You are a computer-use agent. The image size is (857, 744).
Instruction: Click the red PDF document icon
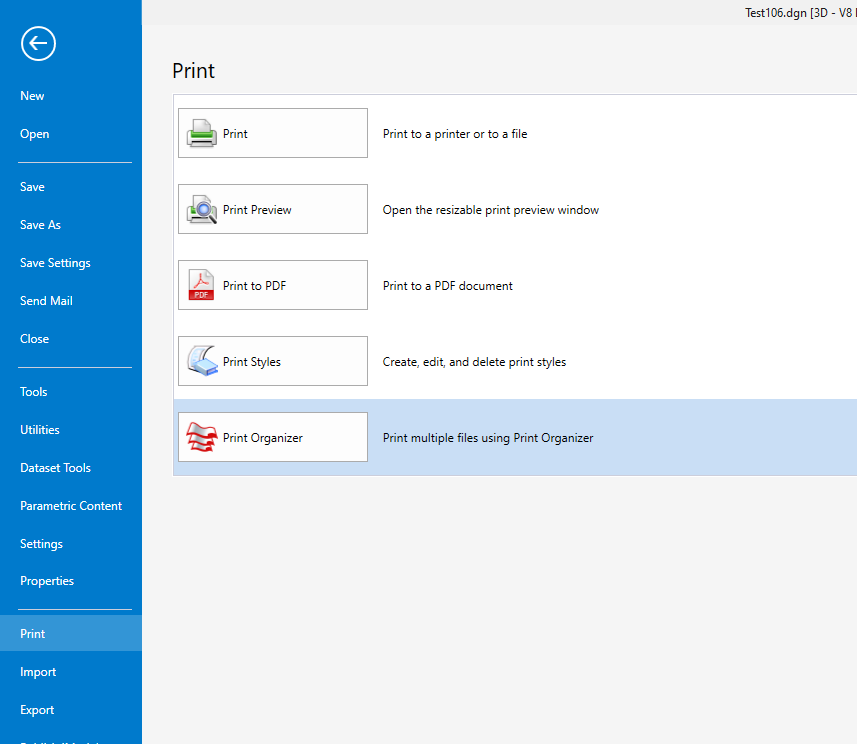(x=202, y=285)
